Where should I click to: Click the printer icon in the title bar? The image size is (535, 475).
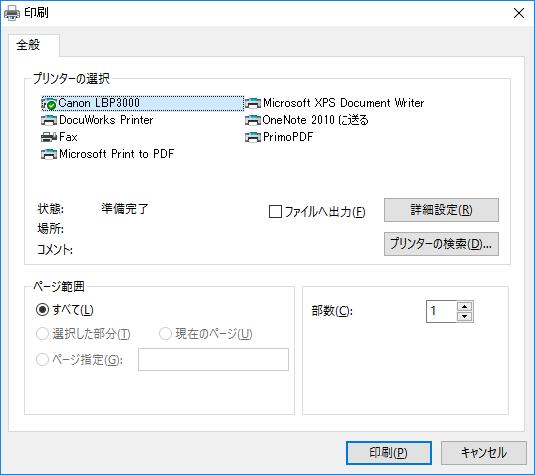pos(12,13)
